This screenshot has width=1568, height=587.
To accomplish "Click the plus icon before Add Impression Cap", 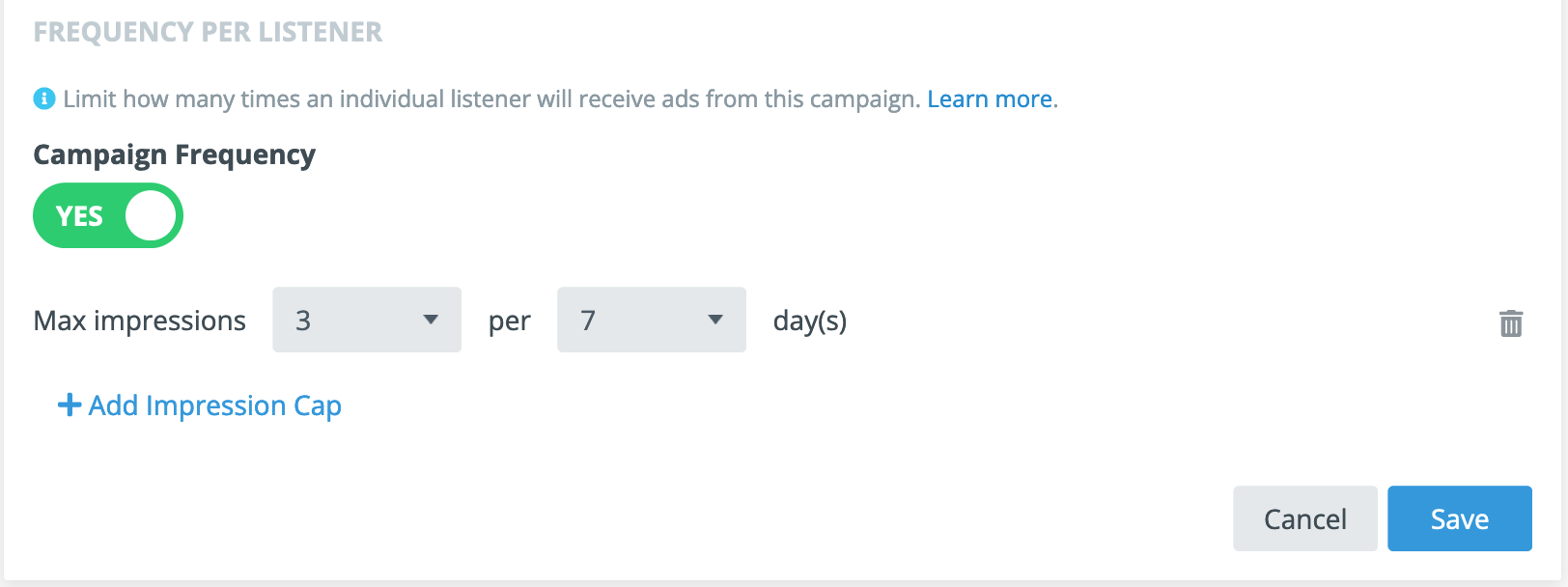I will click(69, 405).
